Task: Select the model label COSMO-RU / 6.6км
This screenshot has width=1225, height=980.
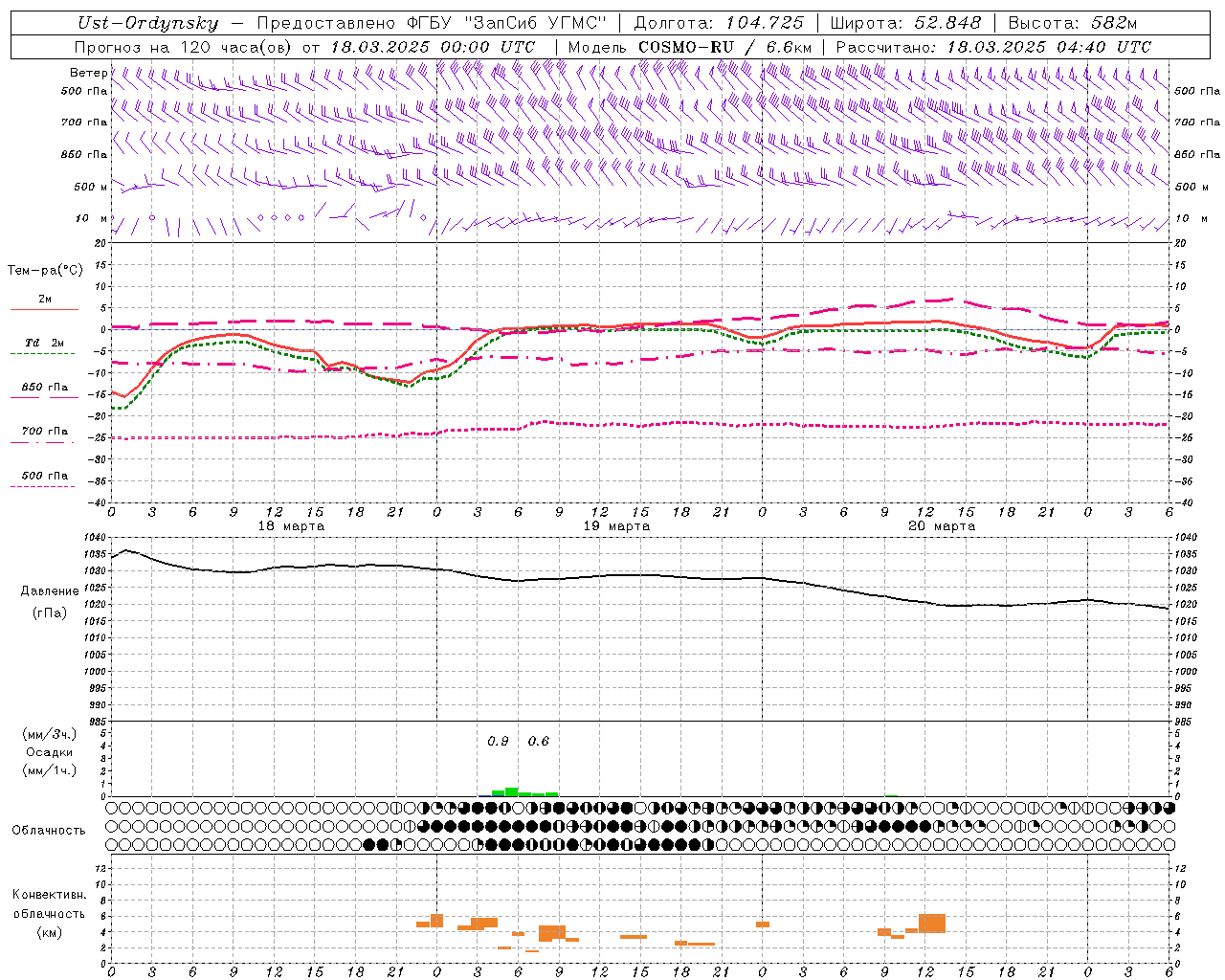Action: (x=724, y=47)
